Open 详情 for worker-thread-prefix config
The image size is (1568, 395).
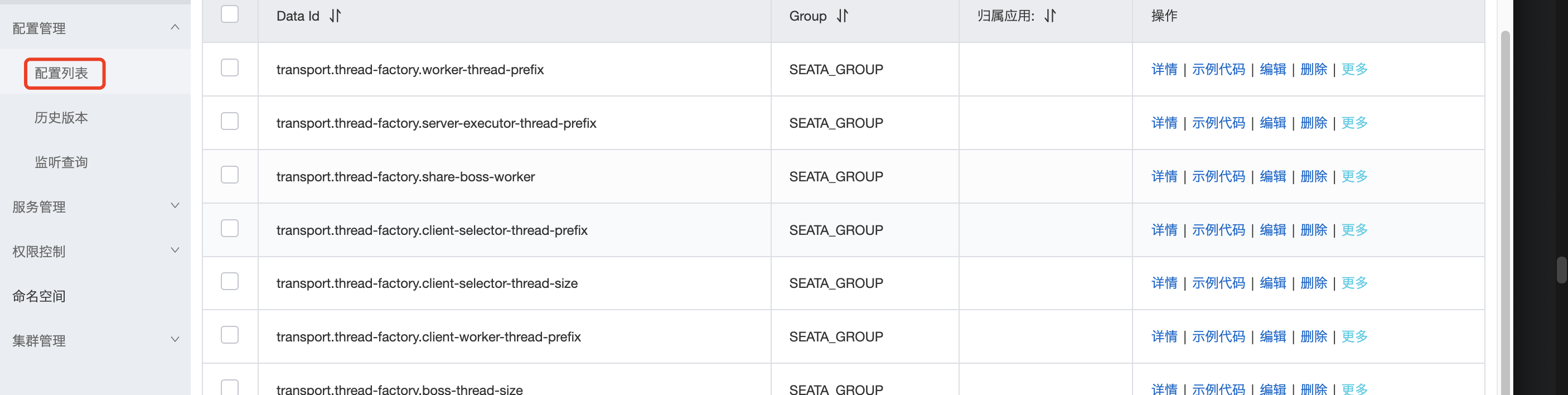[x=1164, y=69]
